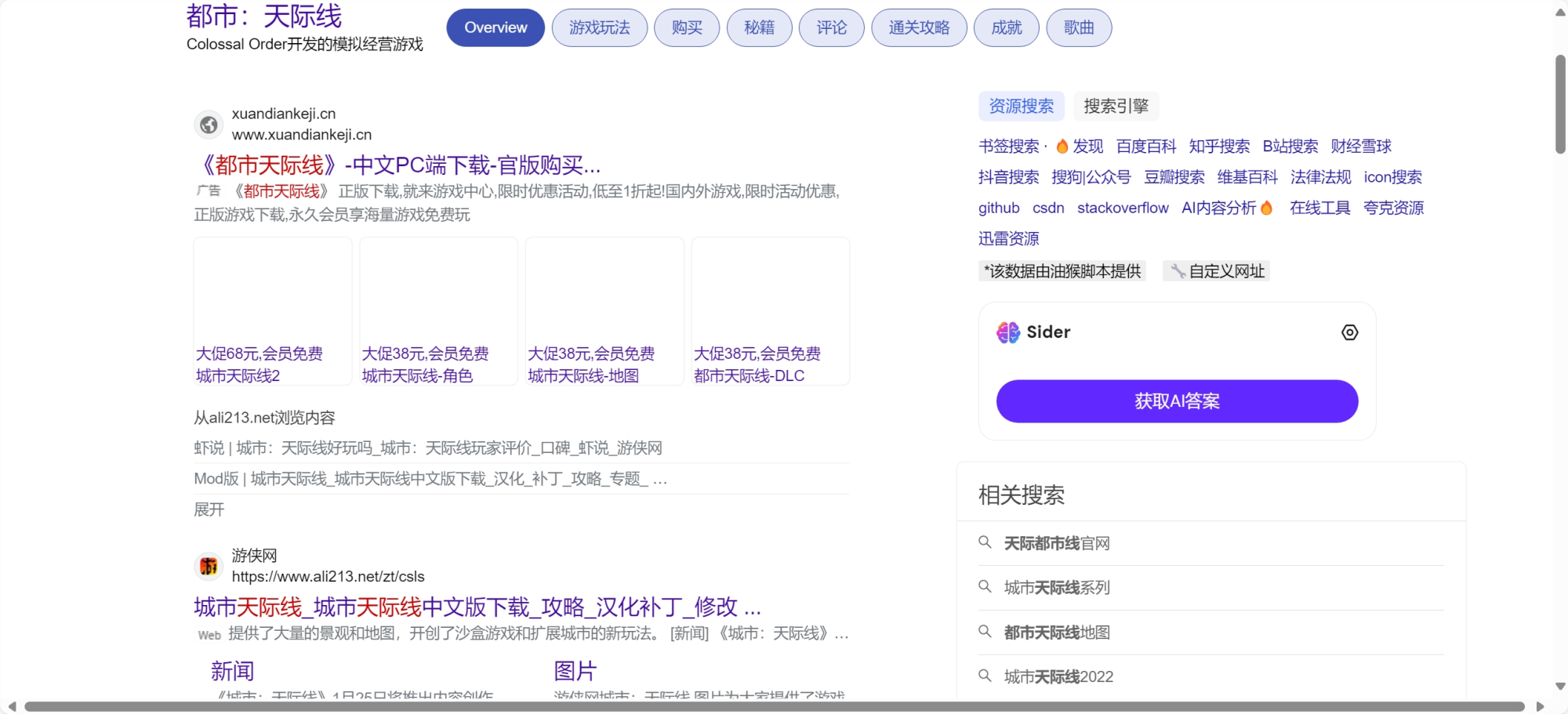
Task: Click related search 城市天际线系列
Action: [x=1057, y=588]
